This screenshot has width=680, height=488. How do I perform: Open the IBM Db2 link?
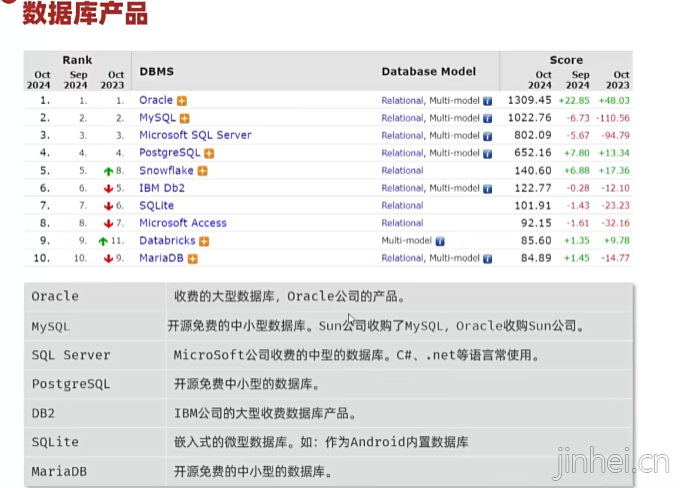pyautogui.click(x=162, y=188)
